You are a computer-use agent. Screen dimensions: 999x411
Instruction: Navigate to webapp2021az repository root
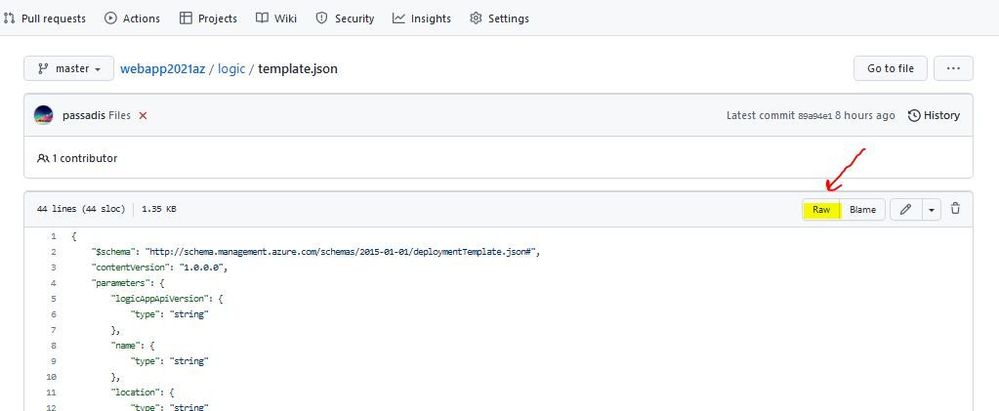pos(162,69)
